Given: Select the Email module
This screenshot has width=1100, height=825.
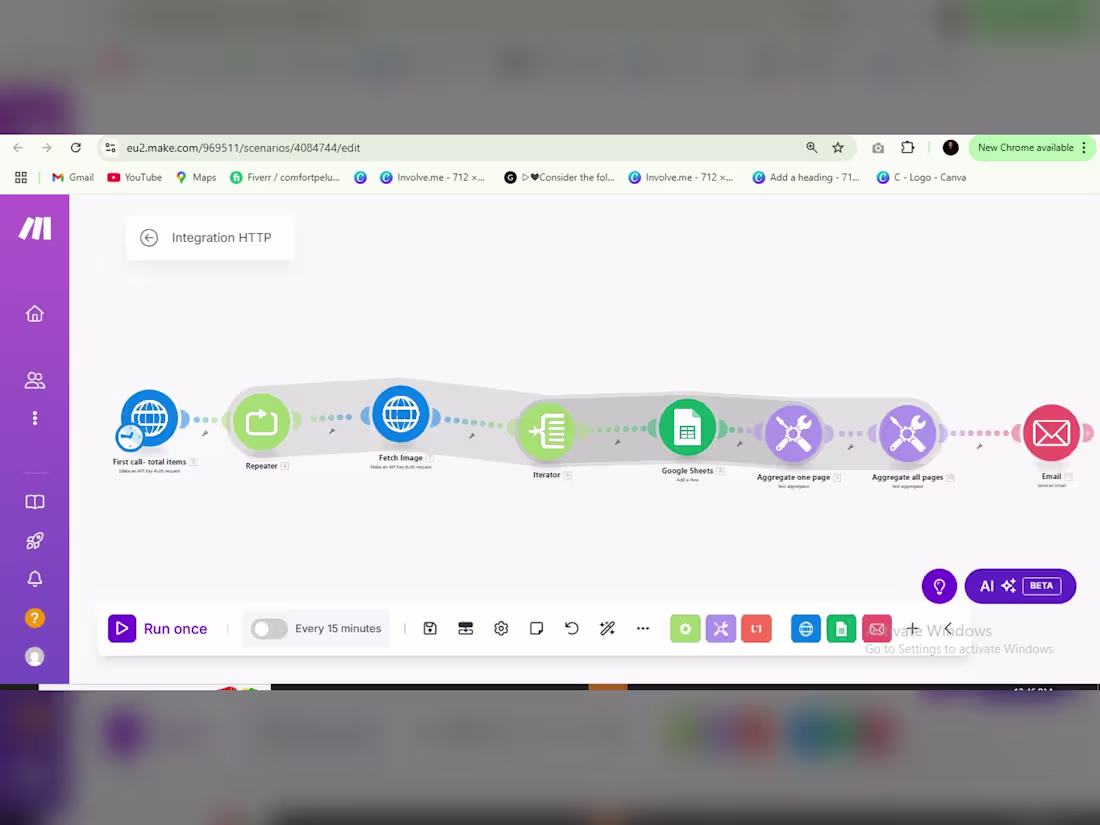Looking at the screenshot, I should (x=1051, y=433).
